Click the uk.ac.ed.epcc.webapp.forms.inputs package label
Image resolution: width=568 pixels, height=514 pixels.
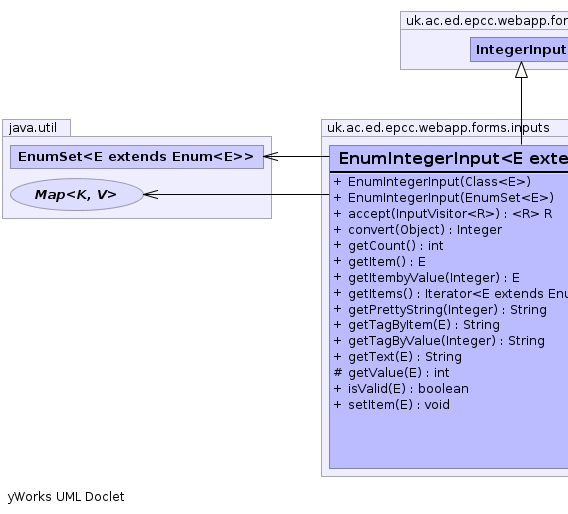point(438,128)
